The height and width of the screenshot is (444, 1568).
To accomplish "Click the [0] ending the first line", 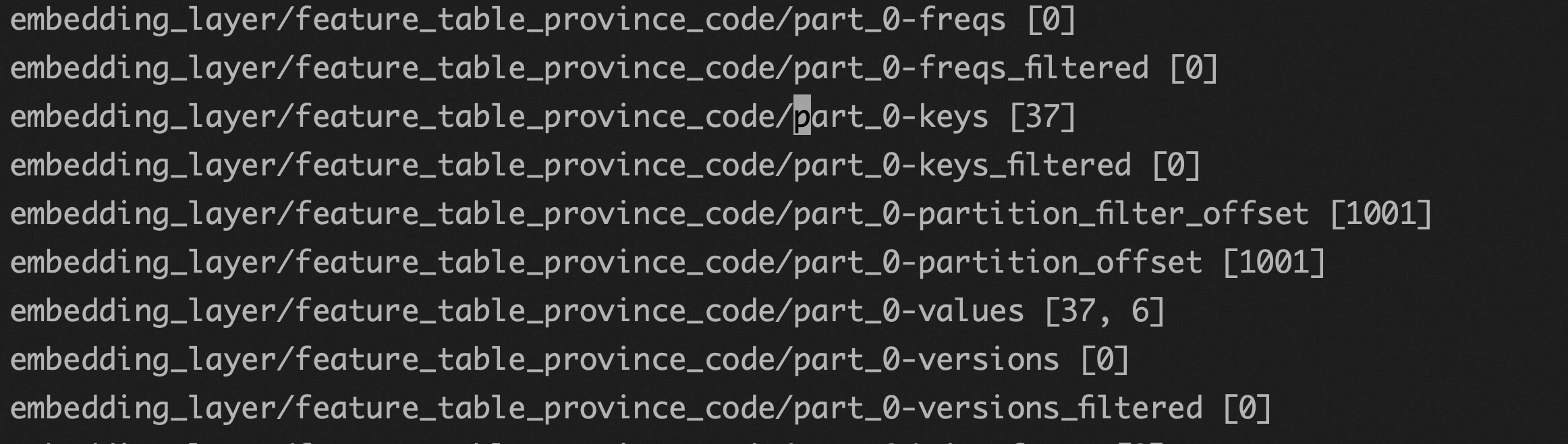I will click(x=1051, y=20).
